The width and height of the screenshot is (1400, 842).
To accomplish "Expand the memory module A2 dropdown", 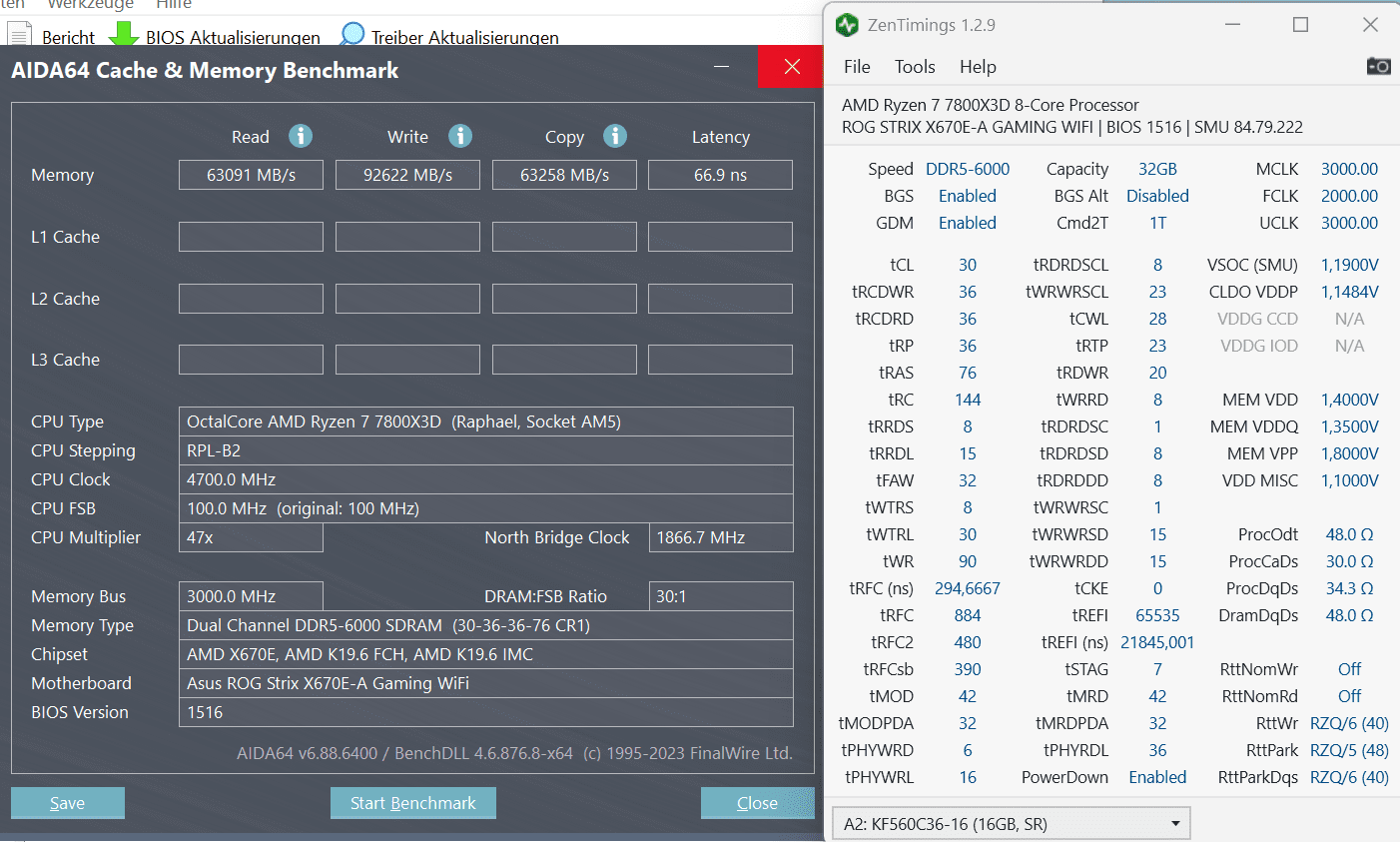I will pyautogui.click(x=1011, y=824).
